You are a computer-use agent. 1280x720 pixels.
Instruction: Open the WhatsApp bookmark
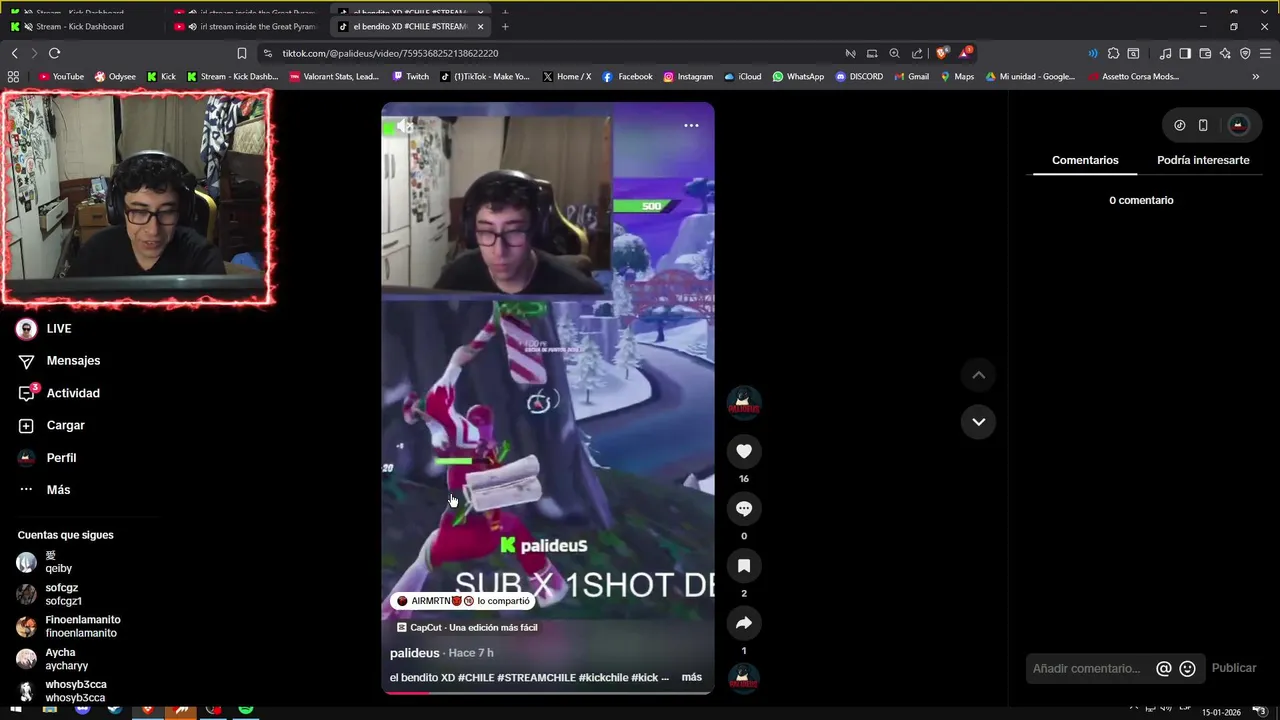[798, 76]
